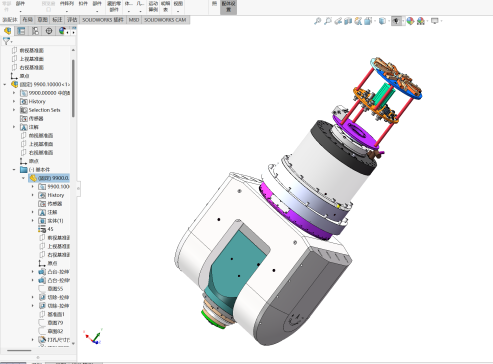This screenshot has width=493, height=364.
Task: Click the Section View icon
Action: [348, 21]
